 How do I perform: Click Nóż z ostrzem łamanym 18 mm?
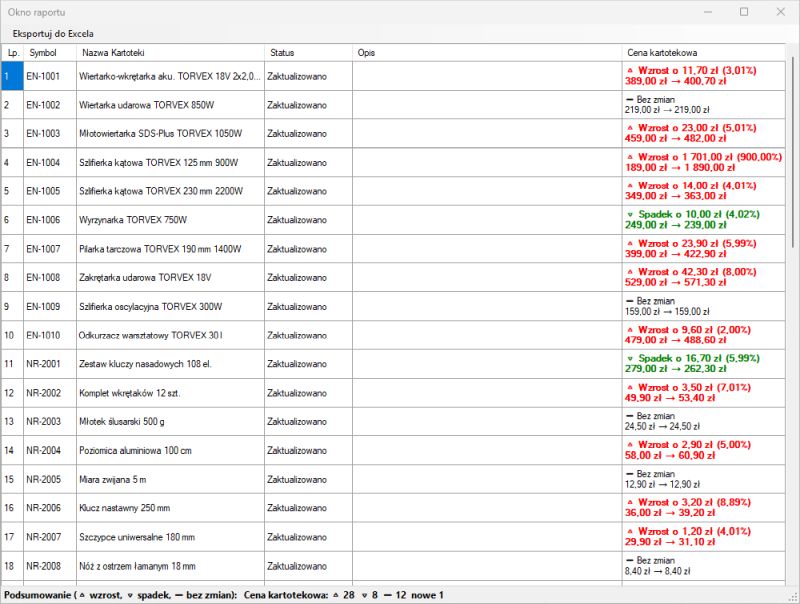170,566
